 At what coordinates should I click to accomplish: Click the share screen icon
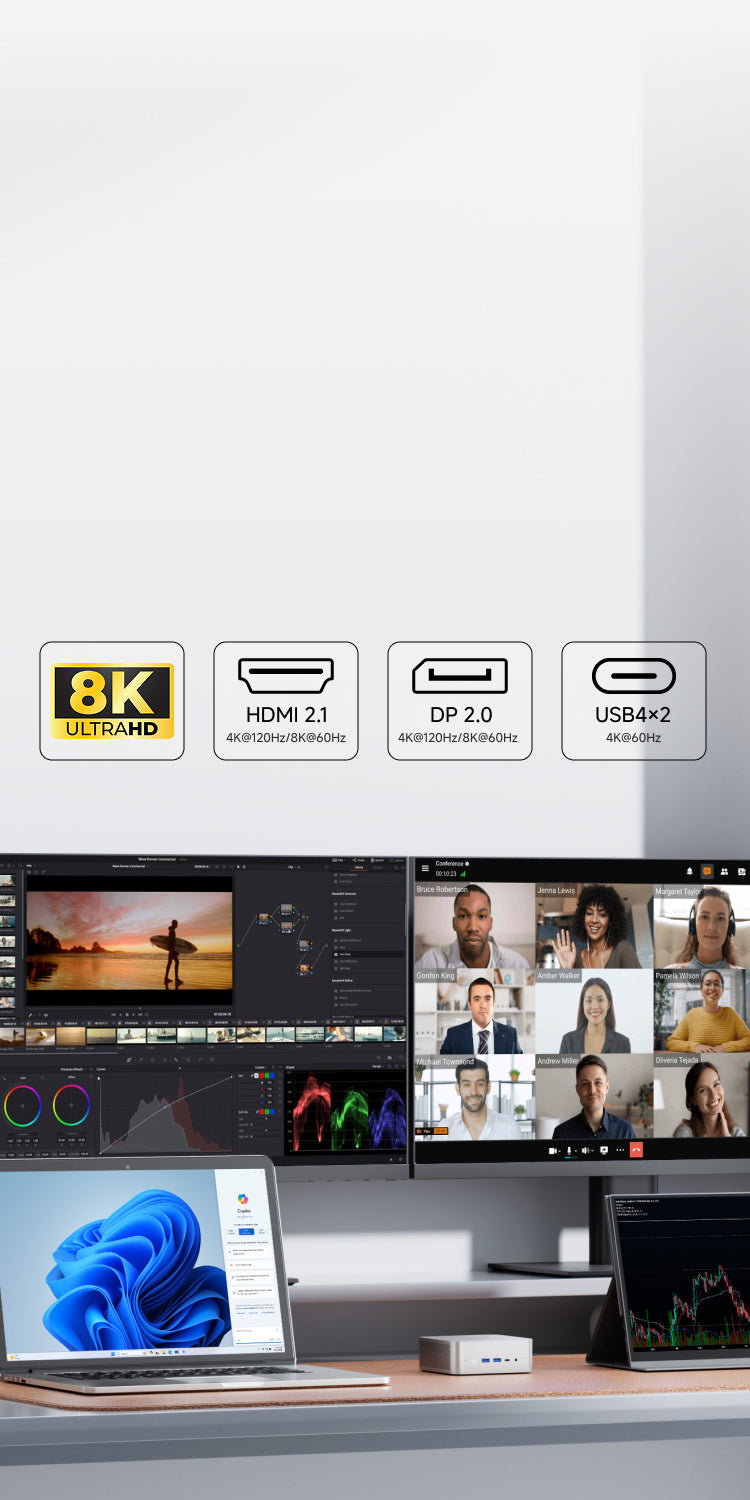coord(604,1150)
